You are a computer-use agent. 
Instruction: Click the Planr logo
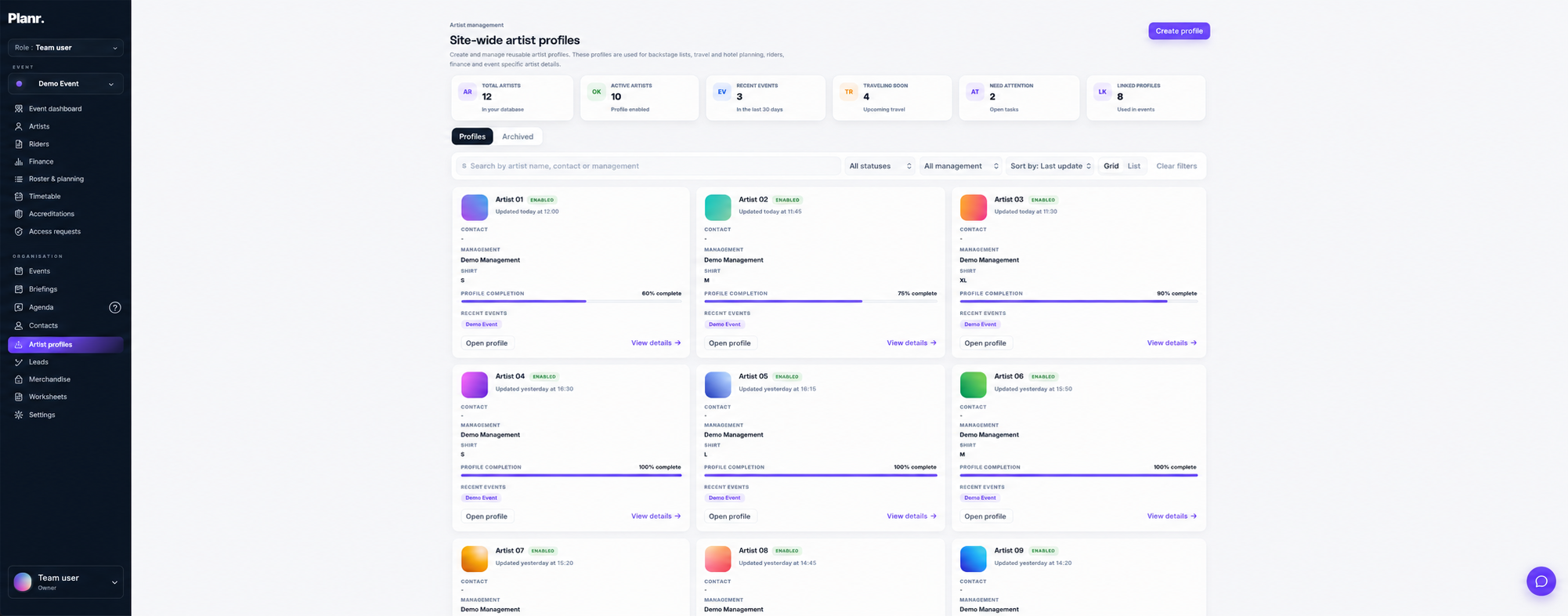(27, 18)
